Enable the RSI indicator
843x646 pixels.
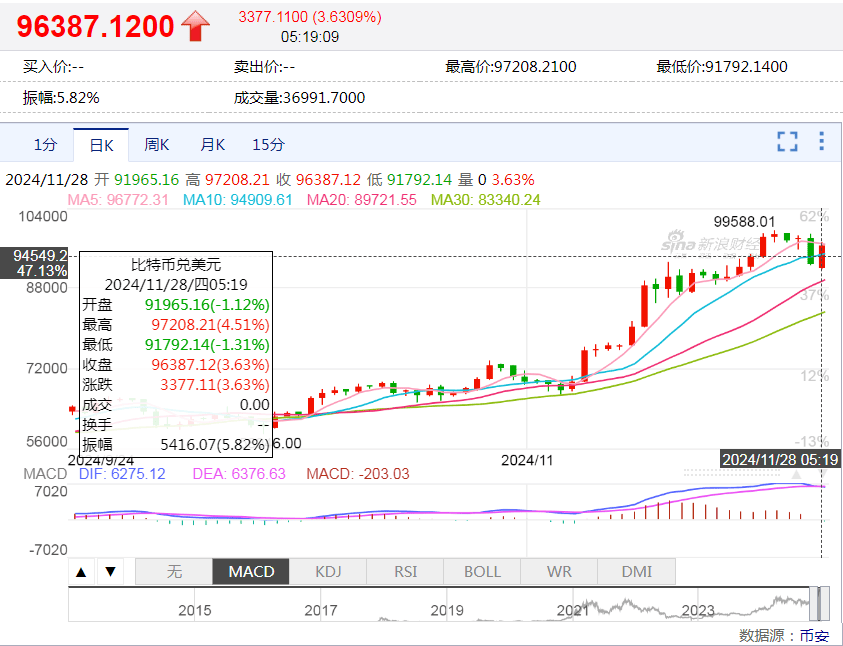pos(405,572)
